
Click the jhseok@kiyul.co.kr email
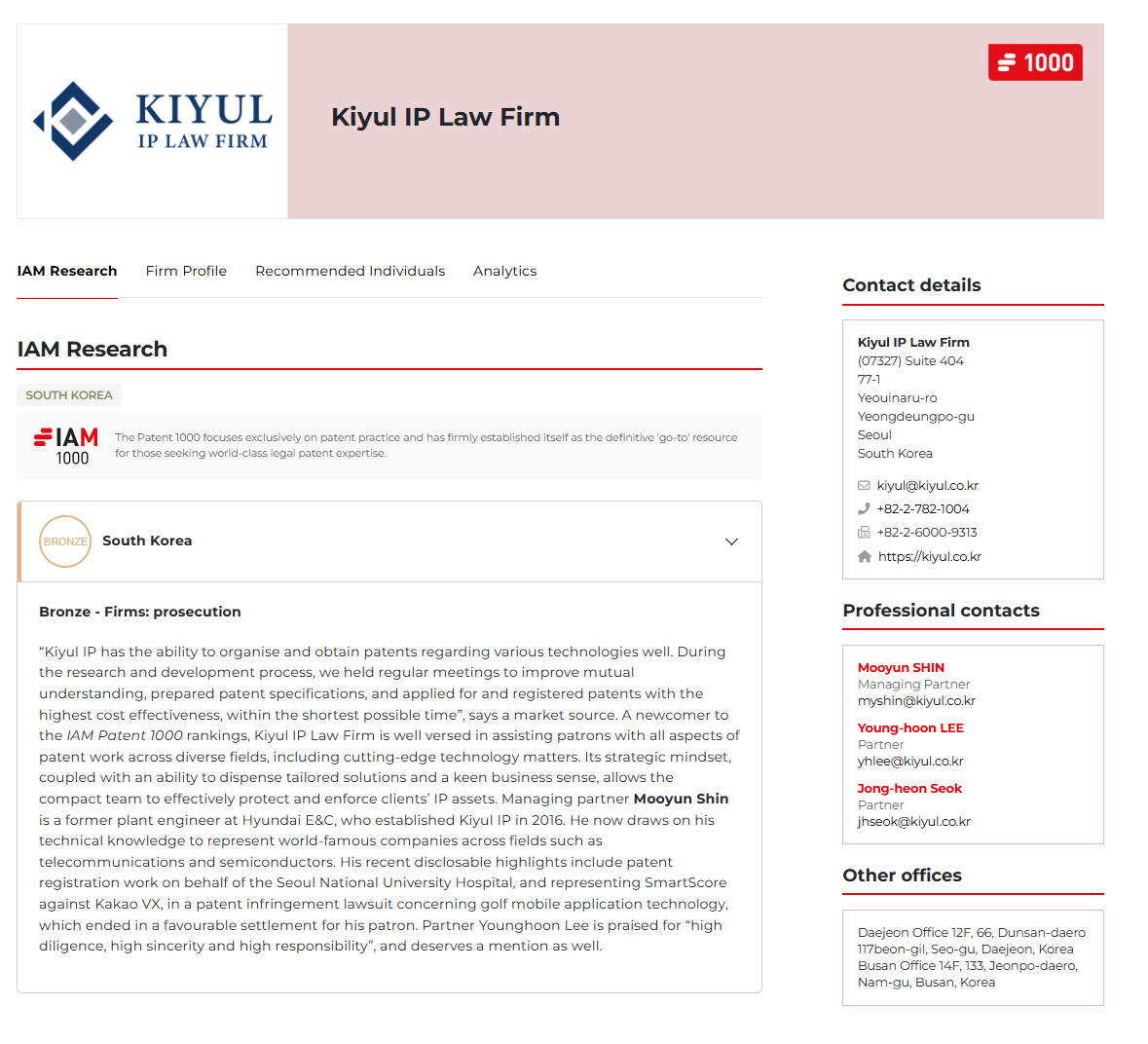coord(913,821)
